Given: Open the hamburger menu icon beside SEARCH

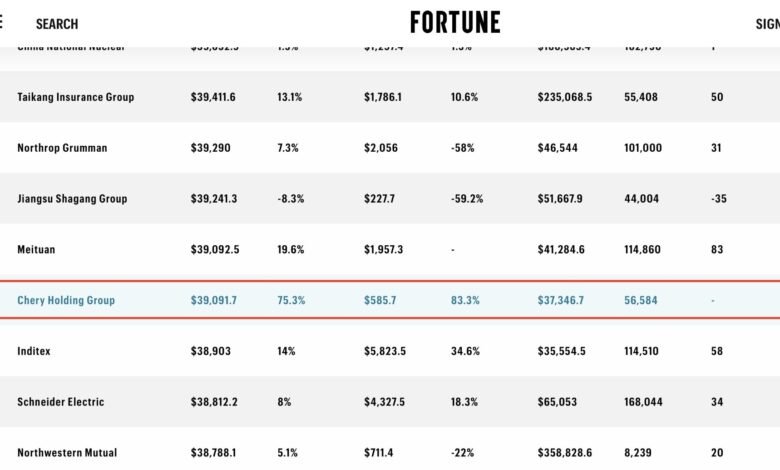Looking at the screenshot, I should (x=1, y=22).
